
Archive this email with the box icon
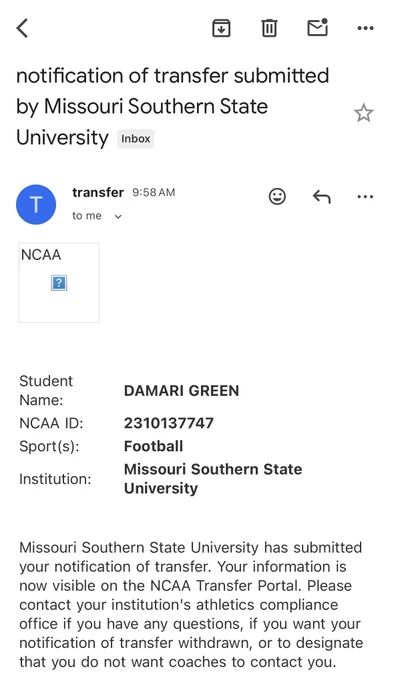click(221, 28)
